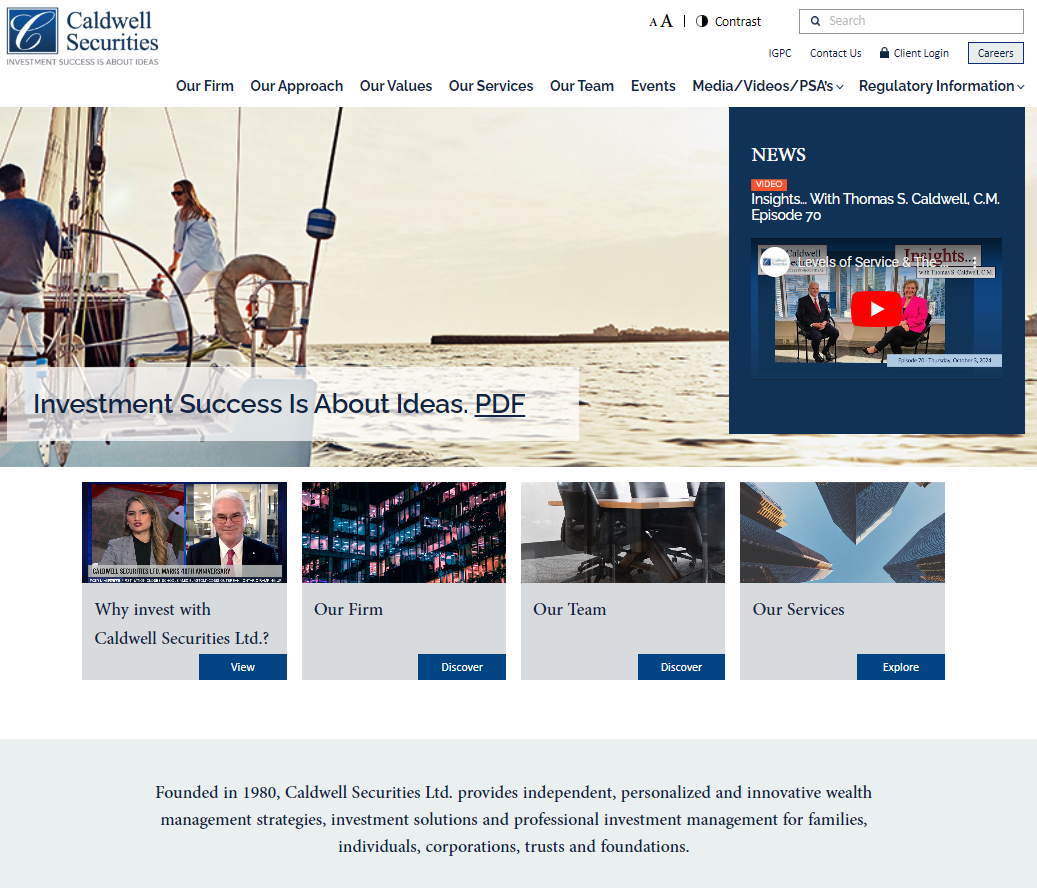Open the IGPC link
Screen dimensions: 1037x888
[780, 53]
